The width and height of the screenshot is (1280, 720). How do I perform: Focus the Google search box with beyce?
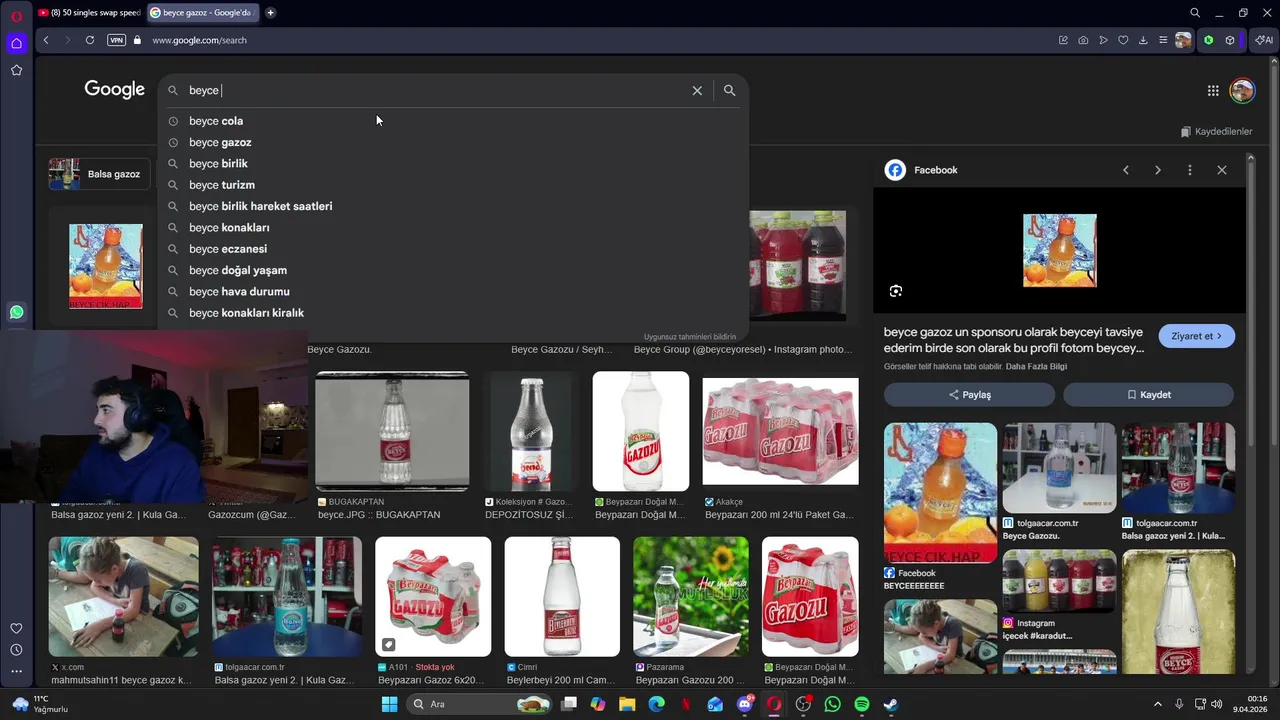point(435,90)
